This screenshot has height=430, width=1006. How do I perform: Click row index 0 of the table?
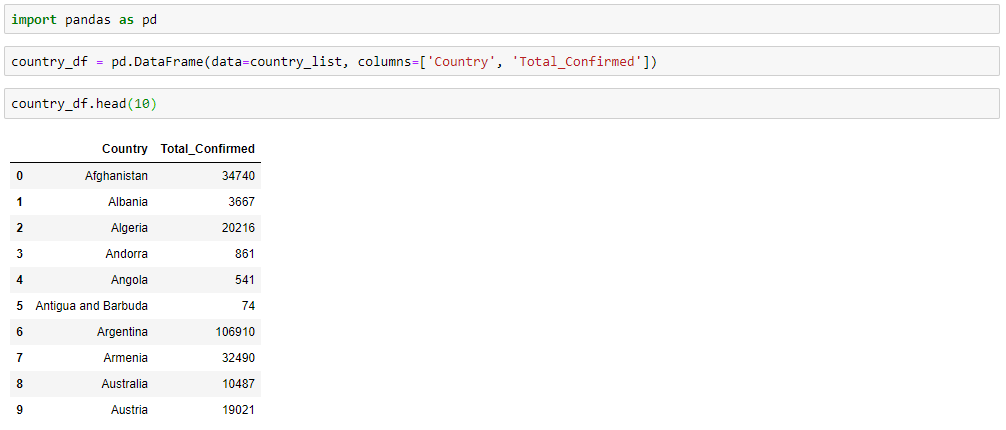pos(20,175)
